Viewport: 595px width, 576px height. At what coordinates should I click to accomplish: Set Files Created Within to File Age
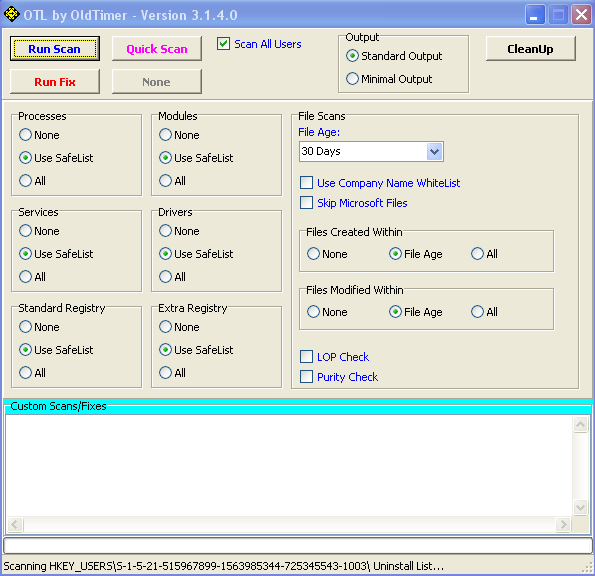395,253
